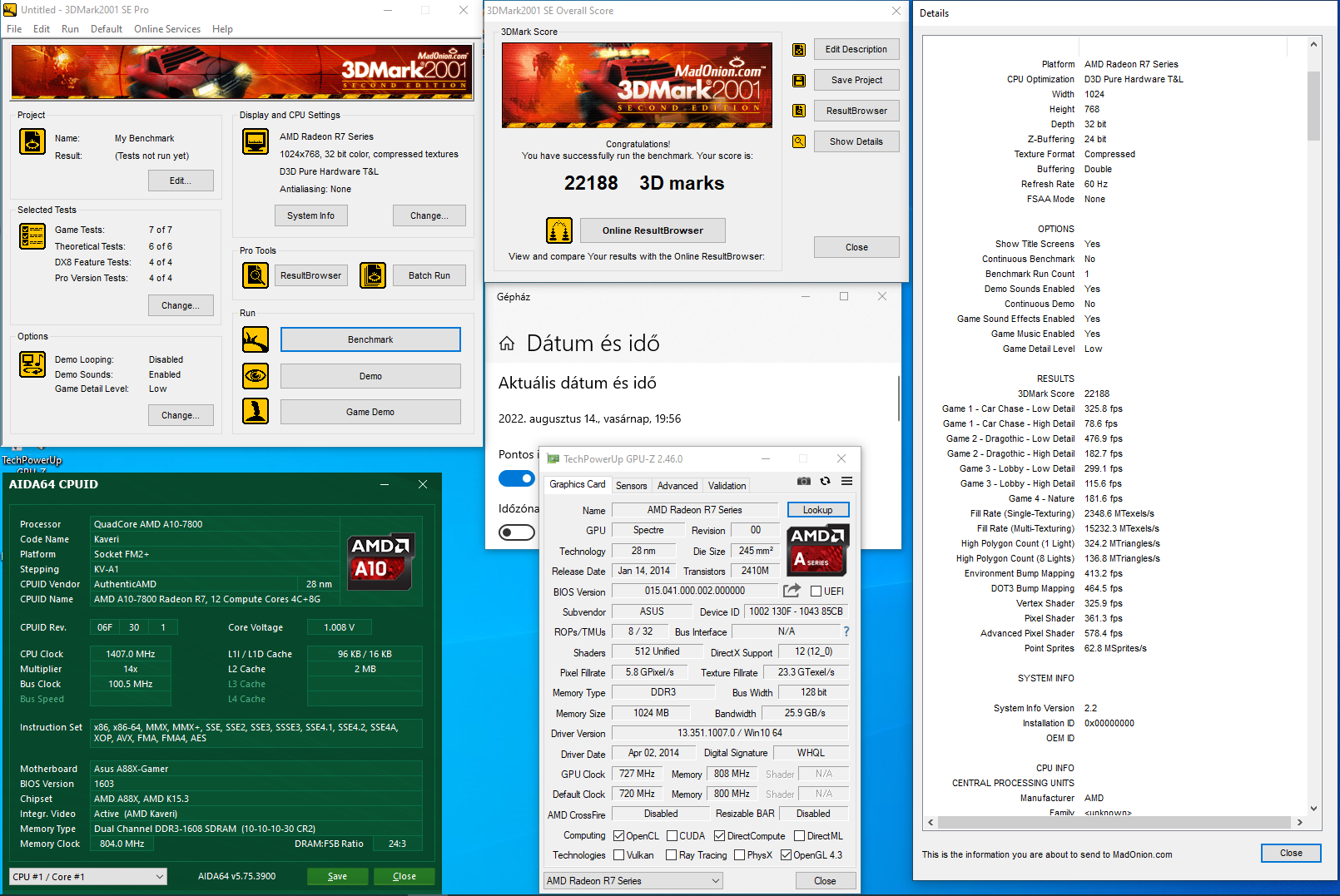
Task: Open the Default menu
Action: click(107, 29)
